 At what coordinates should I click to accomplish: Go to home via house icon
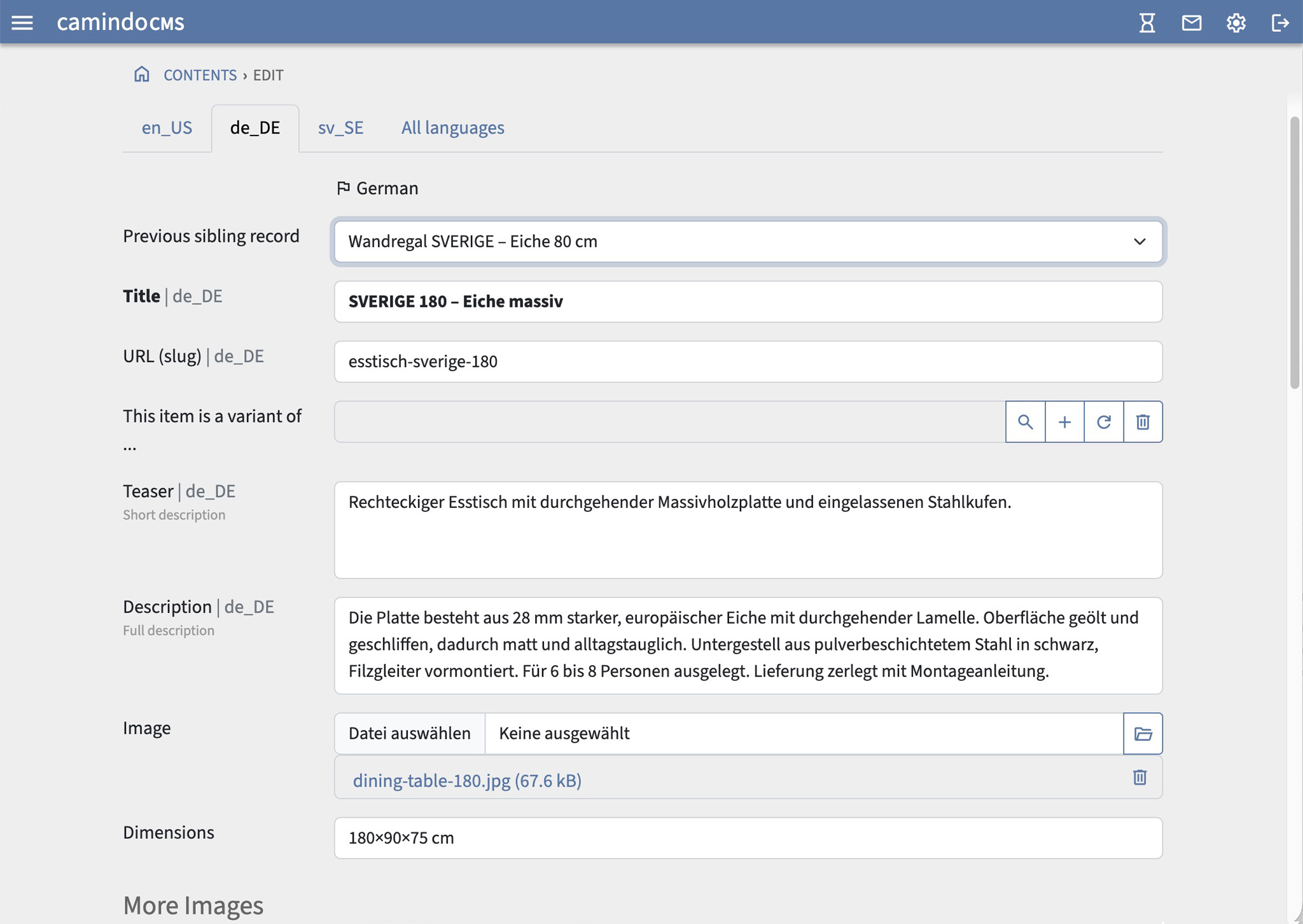pyautogui.click(x=141, y=74)
